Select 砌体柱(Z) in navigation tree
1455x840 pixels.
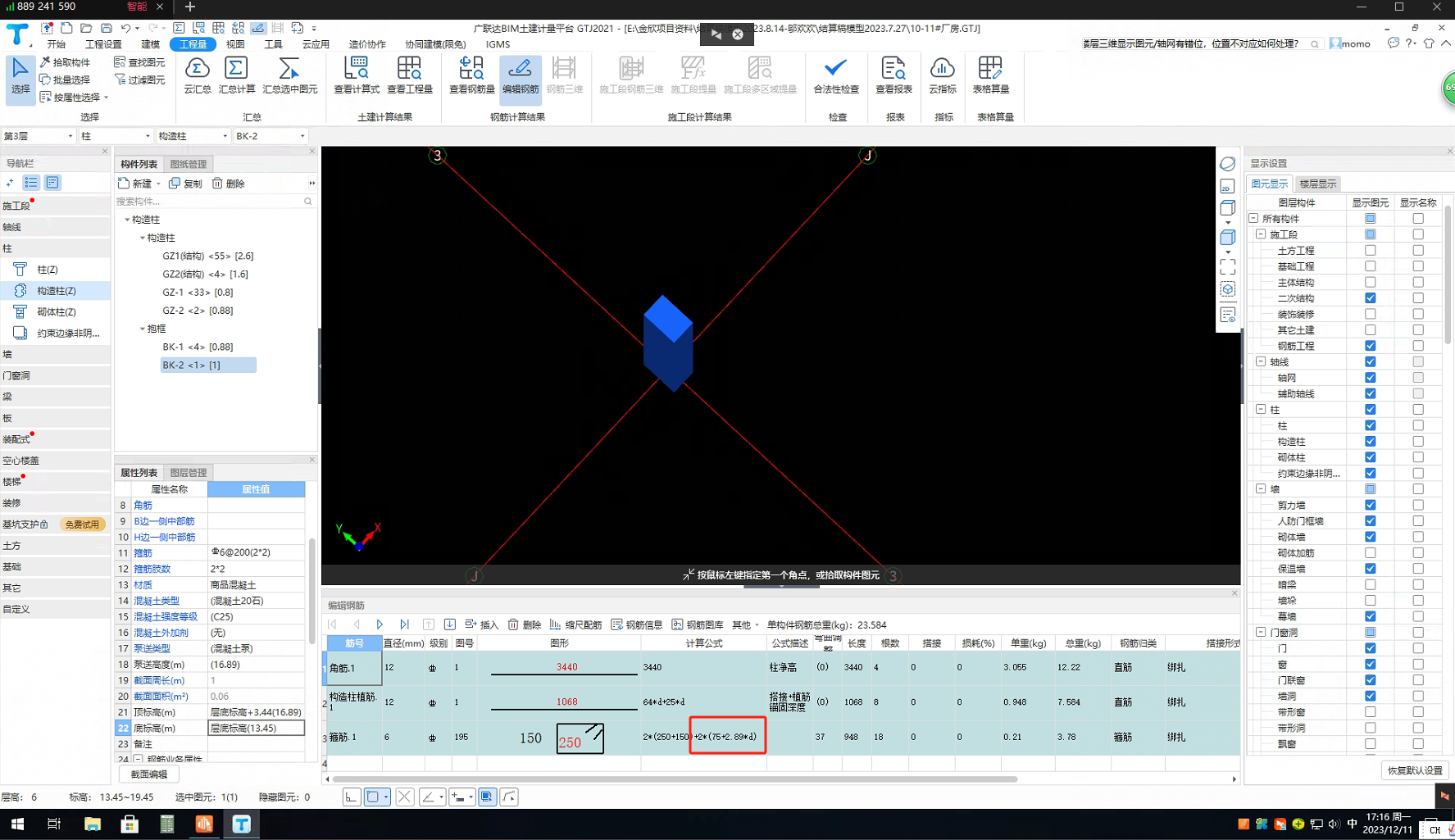coord(56,311)
